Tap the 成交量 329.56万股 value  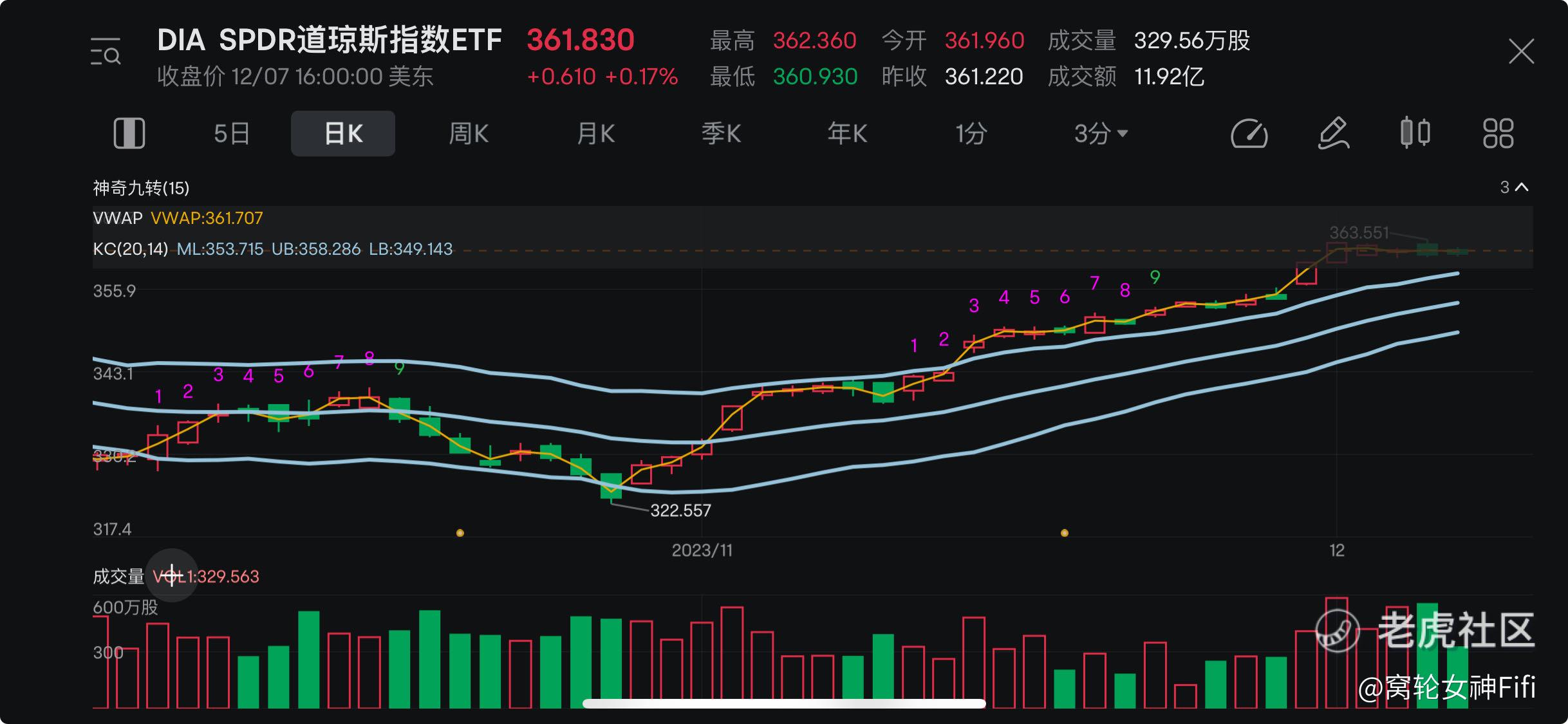(x=1191, y=41)
